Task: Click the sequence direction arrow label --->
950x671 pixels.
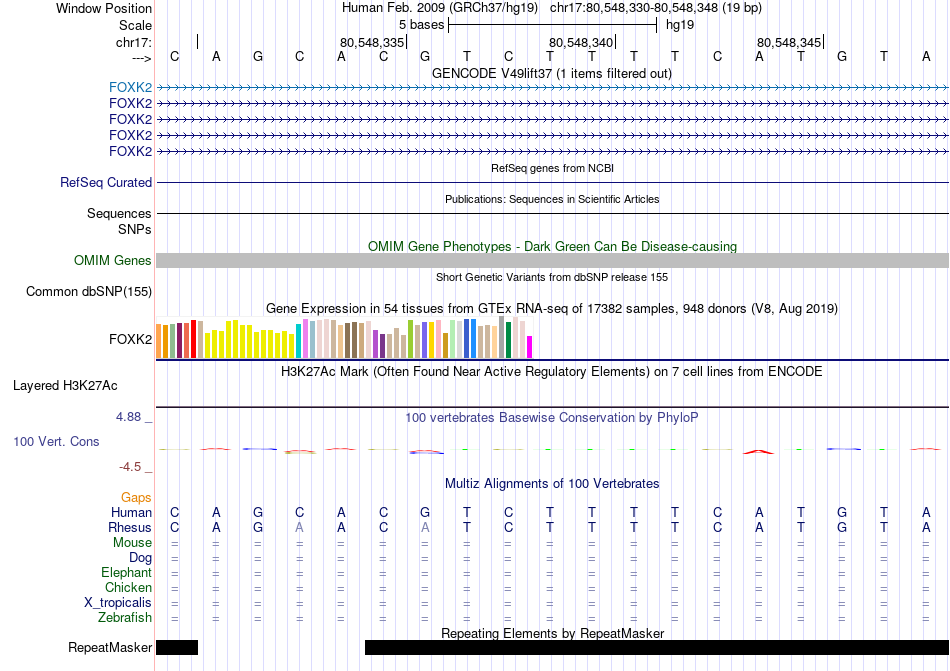Action: (x=141, y=58)
